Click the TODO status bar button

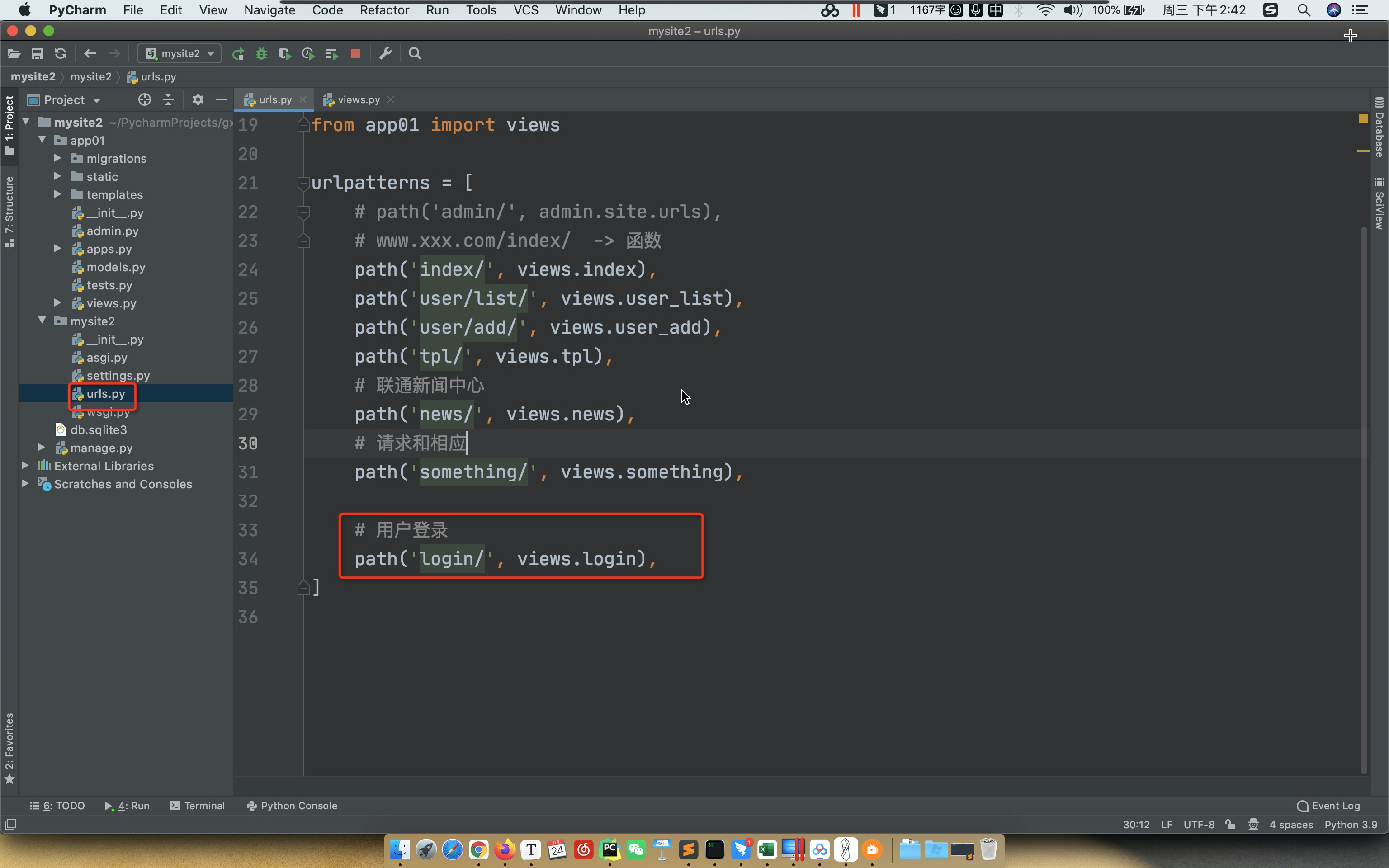(55, 805)
